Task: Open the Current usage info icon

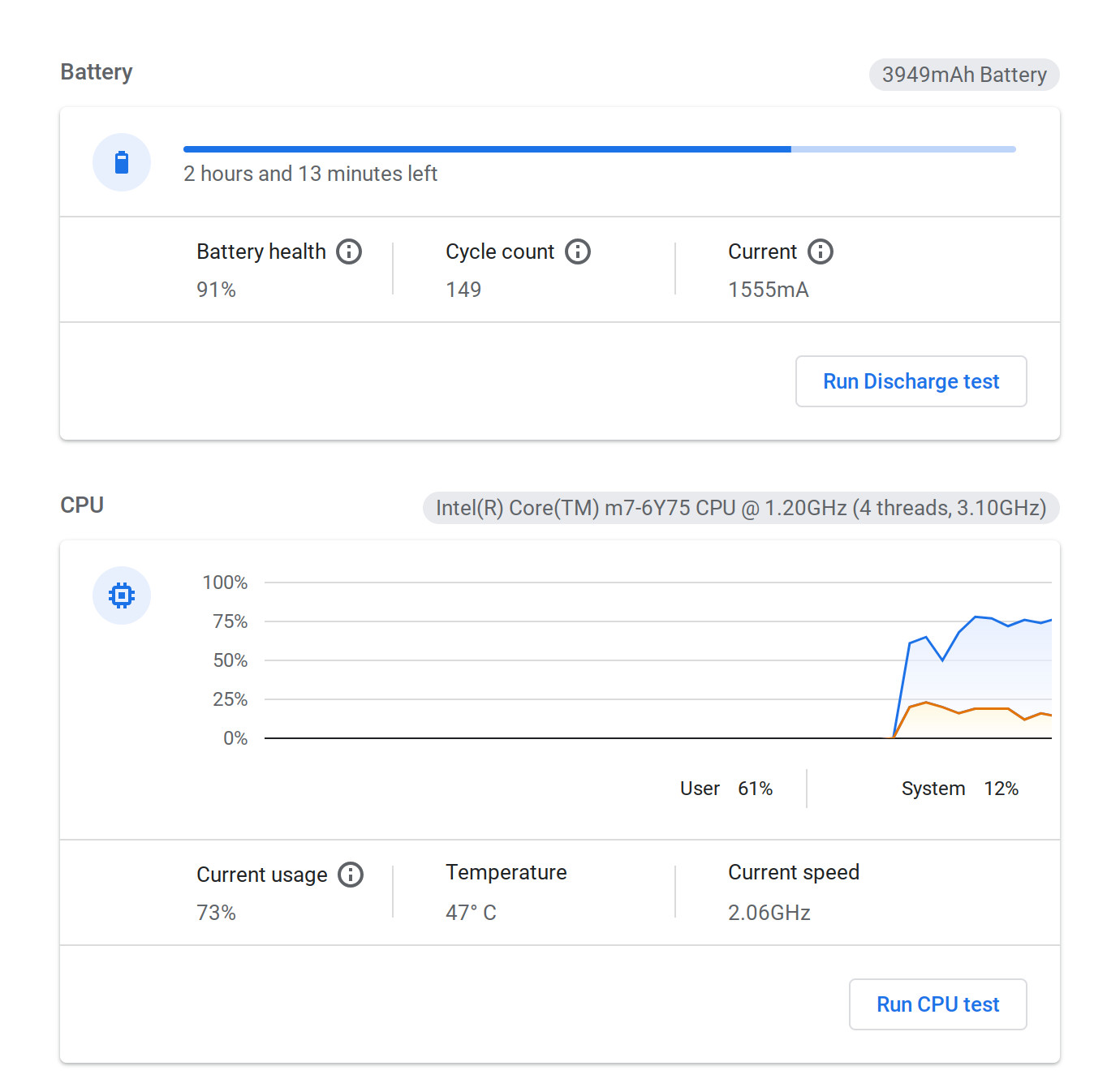Action: pos(351,875)
